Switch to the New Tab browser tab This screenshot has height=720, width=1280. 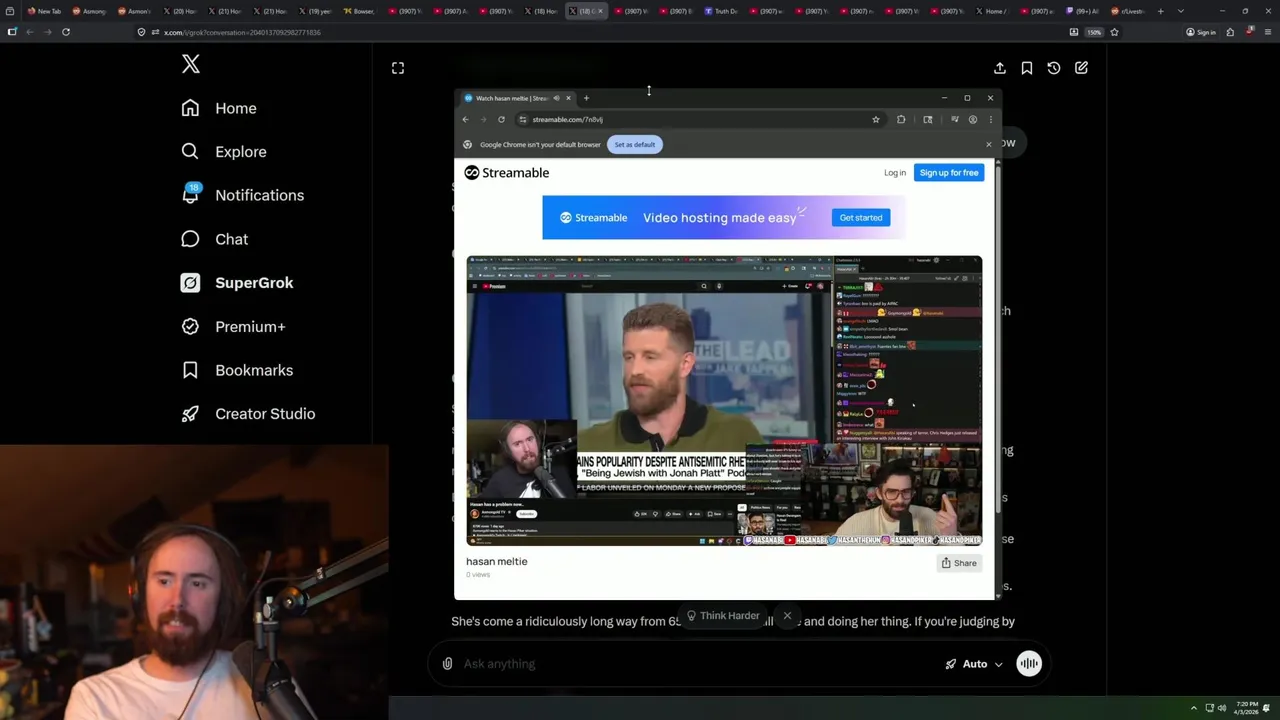pyautogui.click(x=44, y=11)
